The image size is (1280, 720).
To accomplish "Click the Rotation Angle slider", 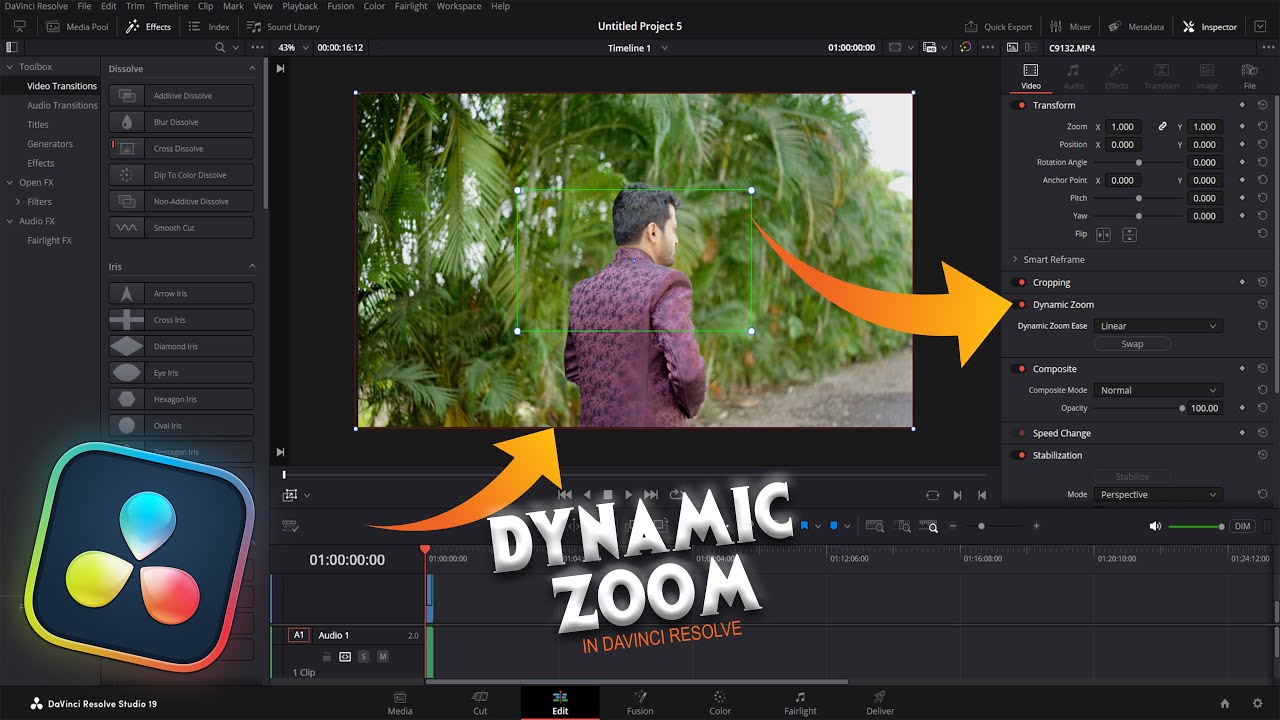I will [1138, 162].
